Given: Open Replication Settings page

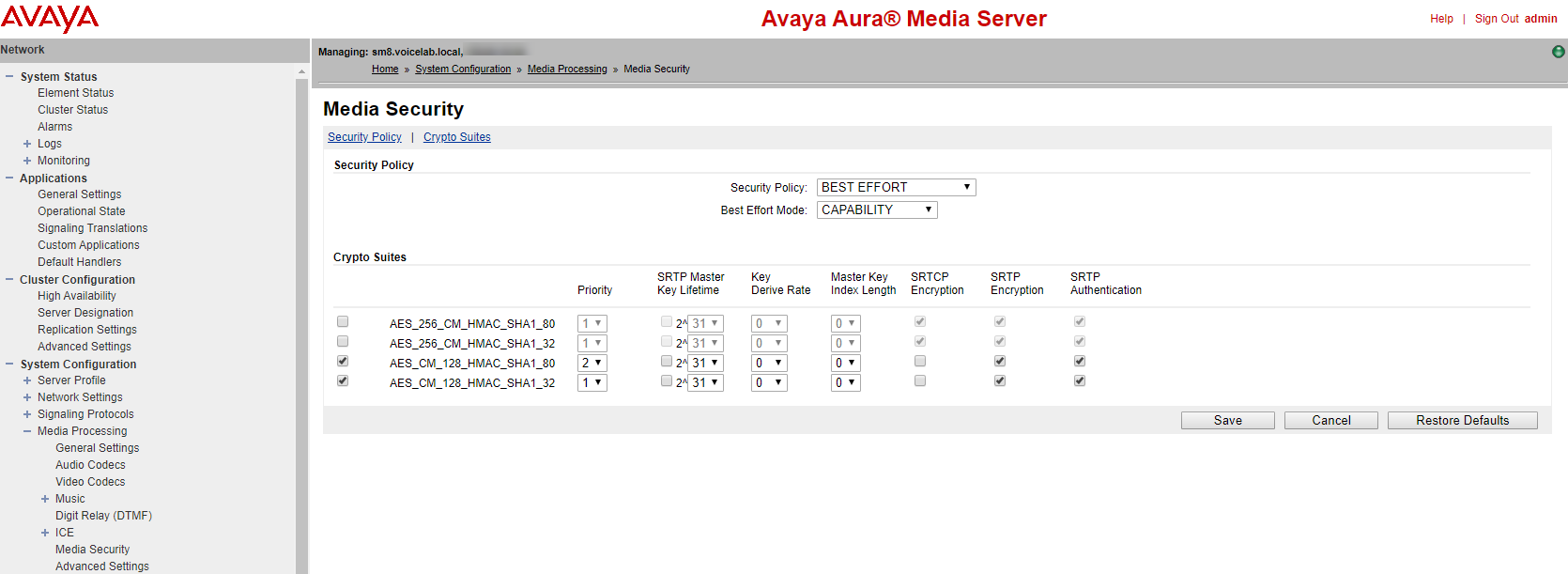Looking at the screenshot, I should point(87,330).
